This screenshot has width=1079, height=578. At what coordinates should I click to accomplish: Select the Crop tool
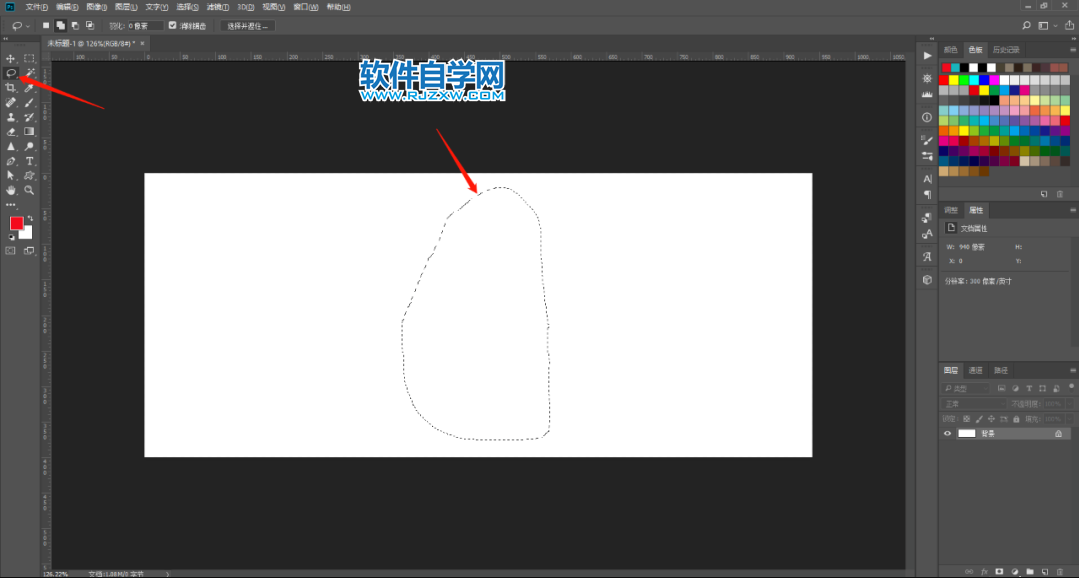click(x=10, y=87)
